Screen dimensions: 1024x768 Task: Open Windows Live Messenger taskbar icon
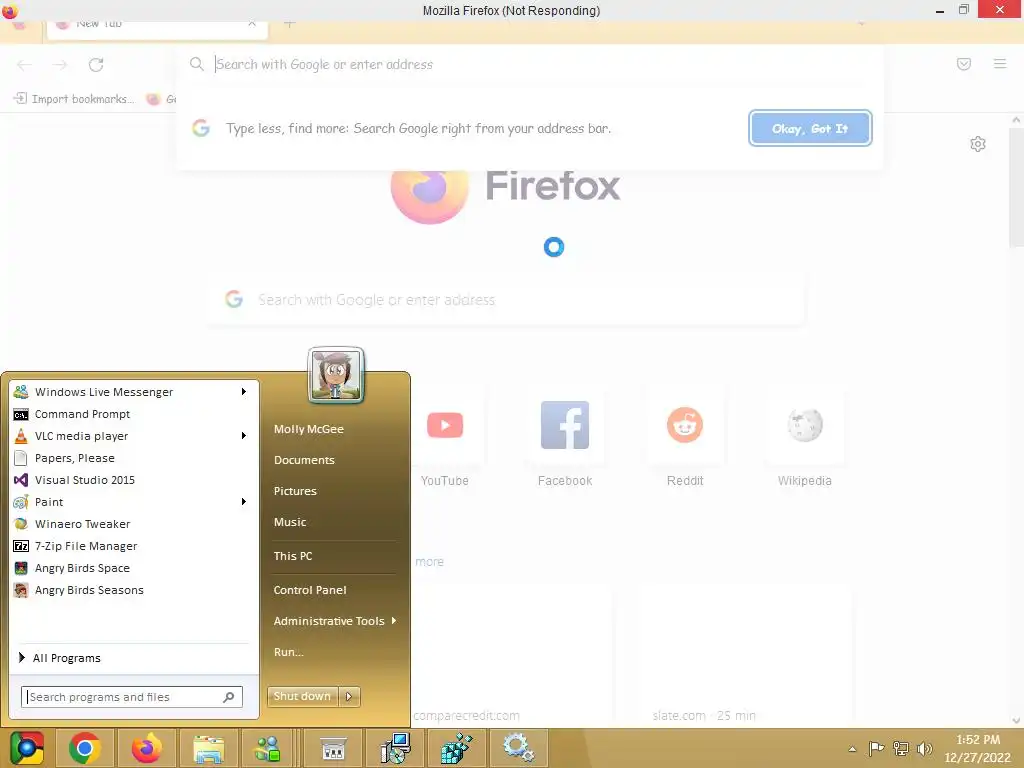(x=268, y=748)
